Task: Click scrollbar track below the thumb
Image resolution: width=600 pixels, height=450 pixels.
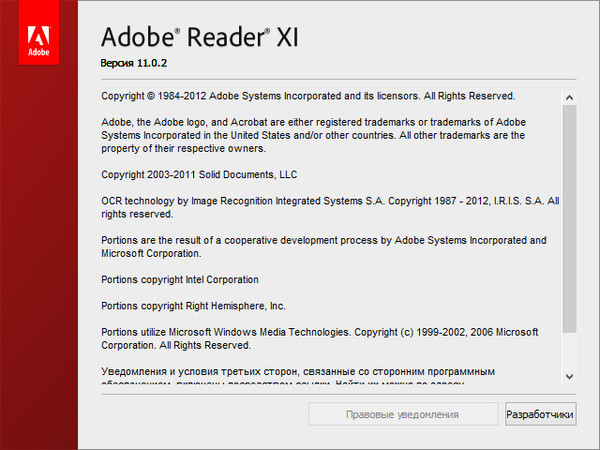Action: 569,350
